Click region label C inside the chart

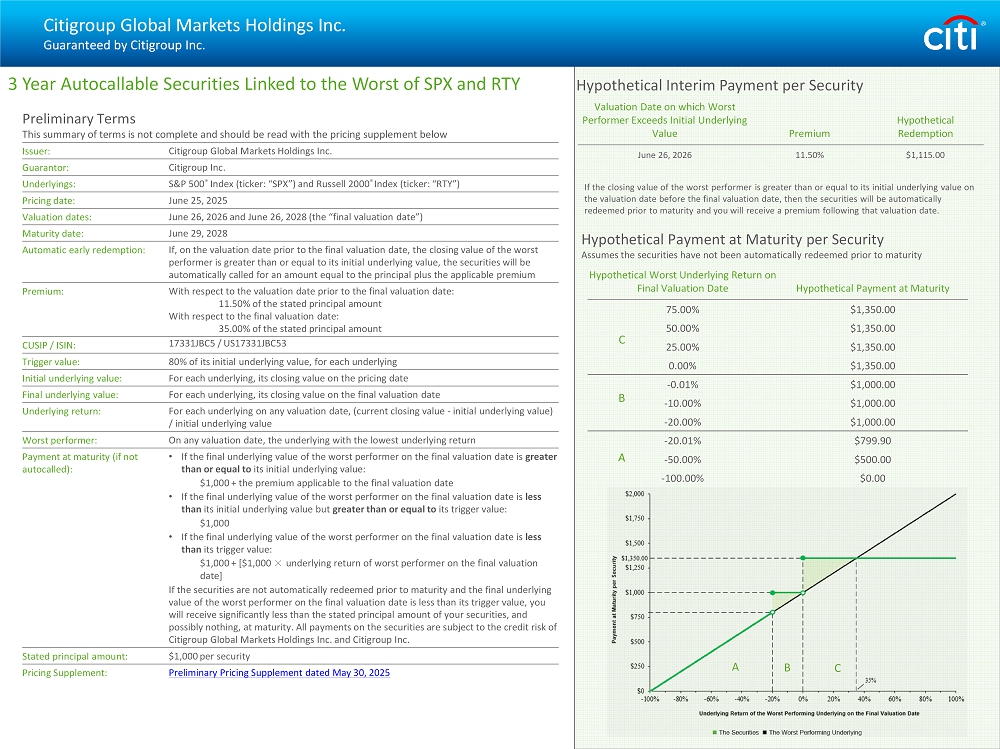pos(837,667)
